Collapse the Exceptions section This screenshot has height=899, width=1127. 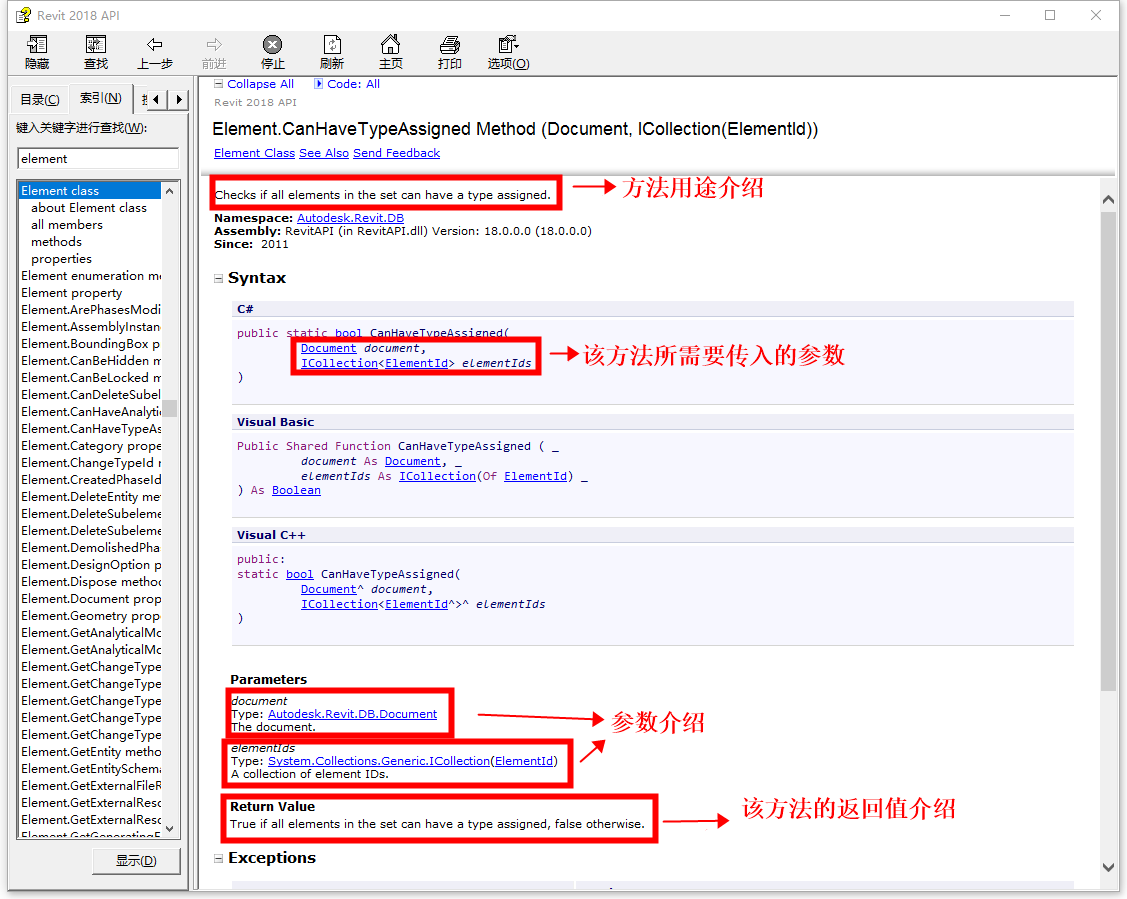(x=218, y=859)
